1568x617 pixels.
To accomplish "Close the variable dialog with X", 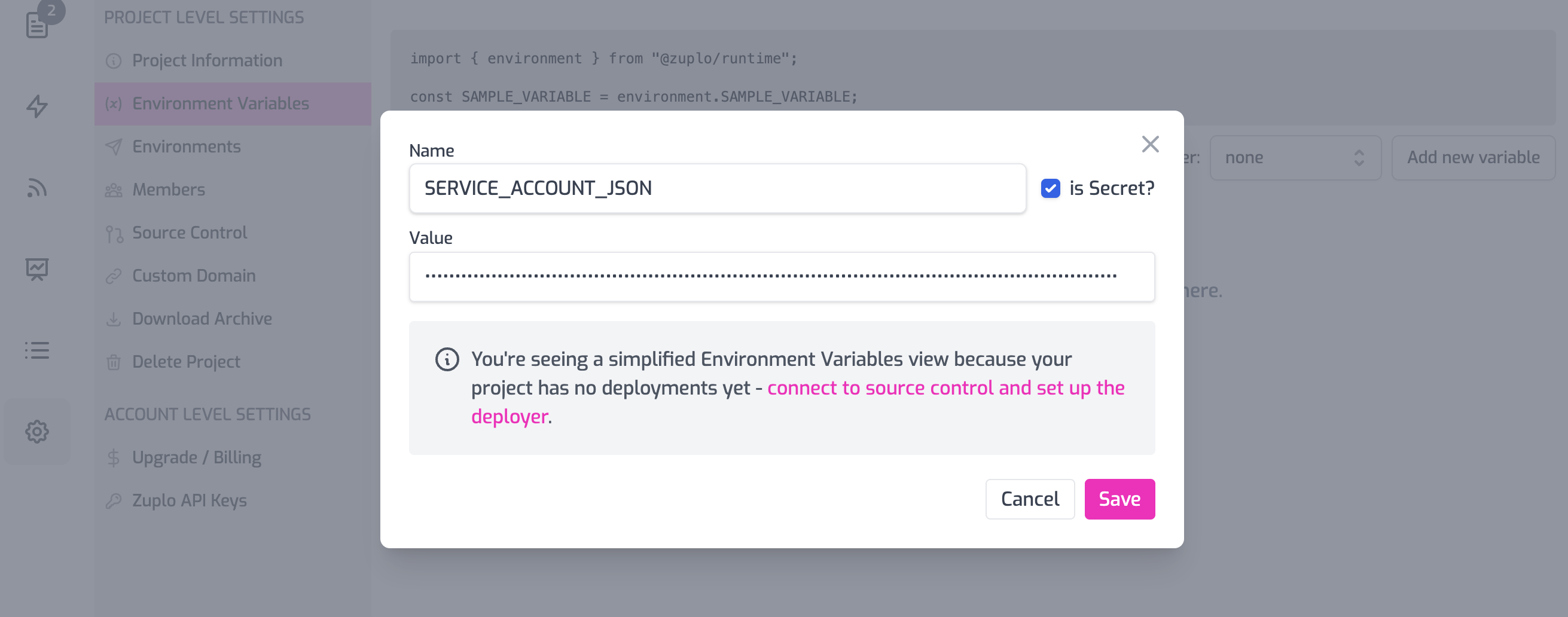I will coord(1150,145).
